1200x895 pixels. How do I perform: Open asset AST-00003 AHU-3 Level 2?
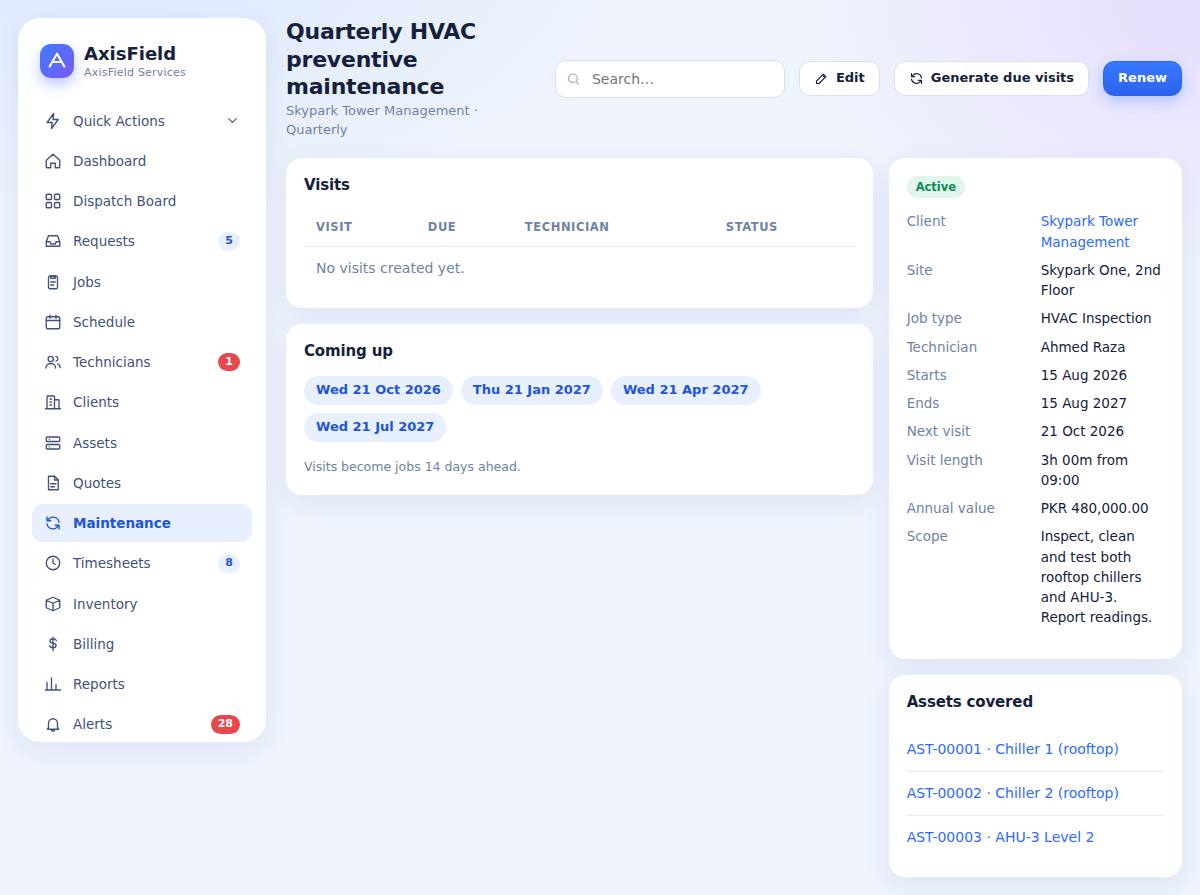(x=1000, y=837)
